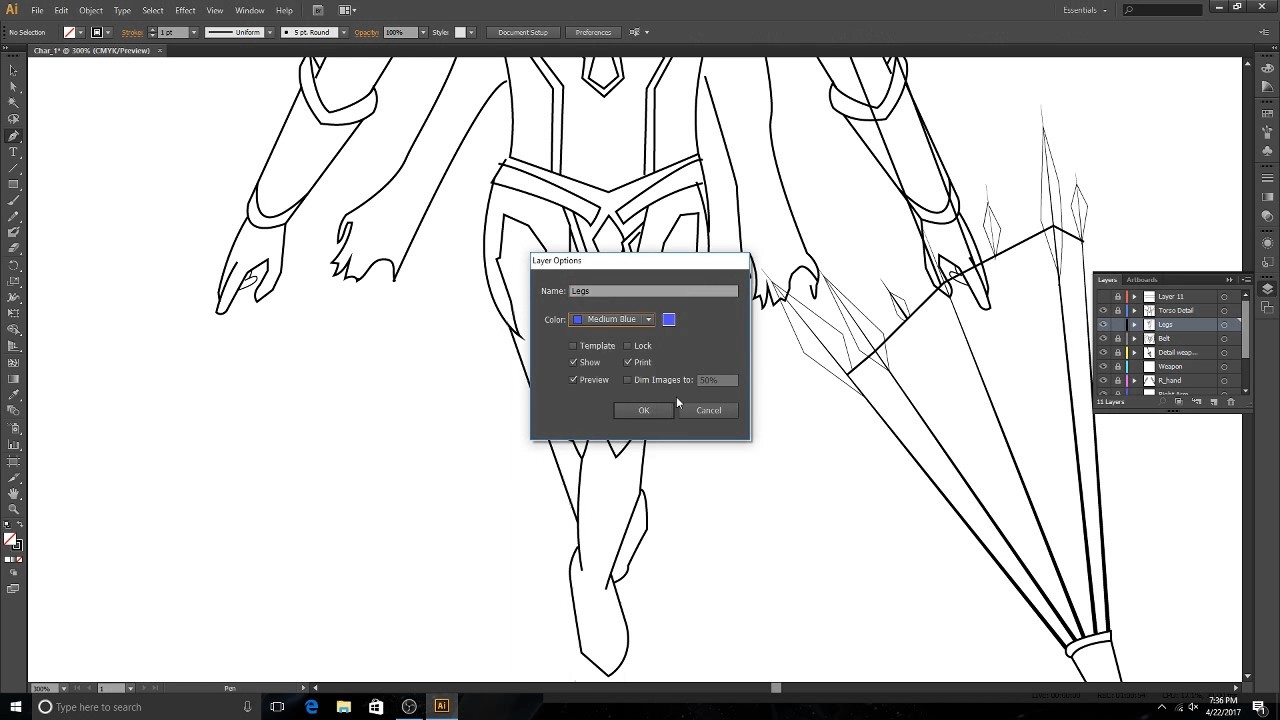Image resolution: width=1280 pixels, height=720 pixels.
Task: Enable the Template checkbox
Action: [x=573, y=346]
